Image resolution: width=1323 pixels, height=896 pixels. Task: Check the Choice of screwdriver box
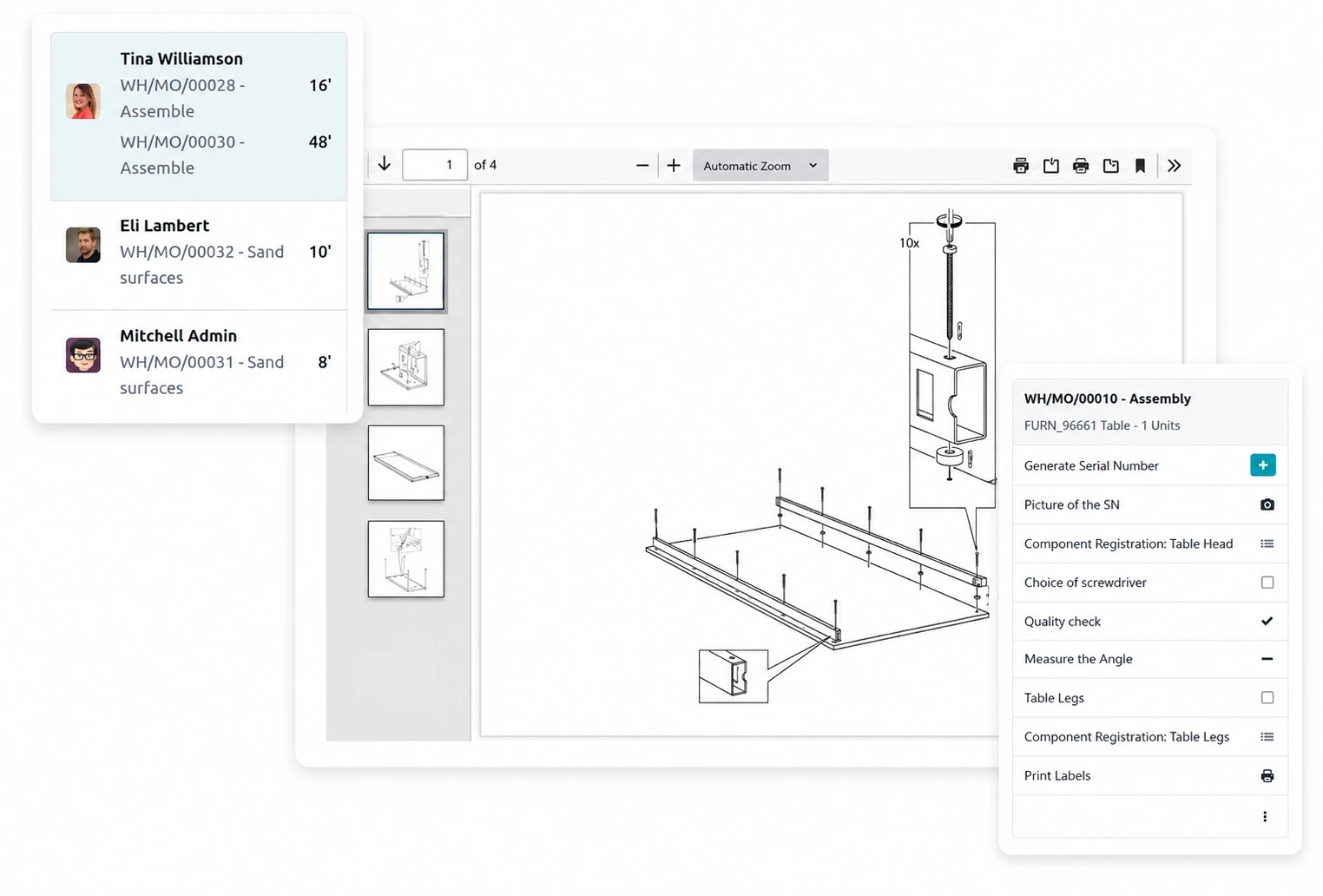click(x=1267, y=583)
